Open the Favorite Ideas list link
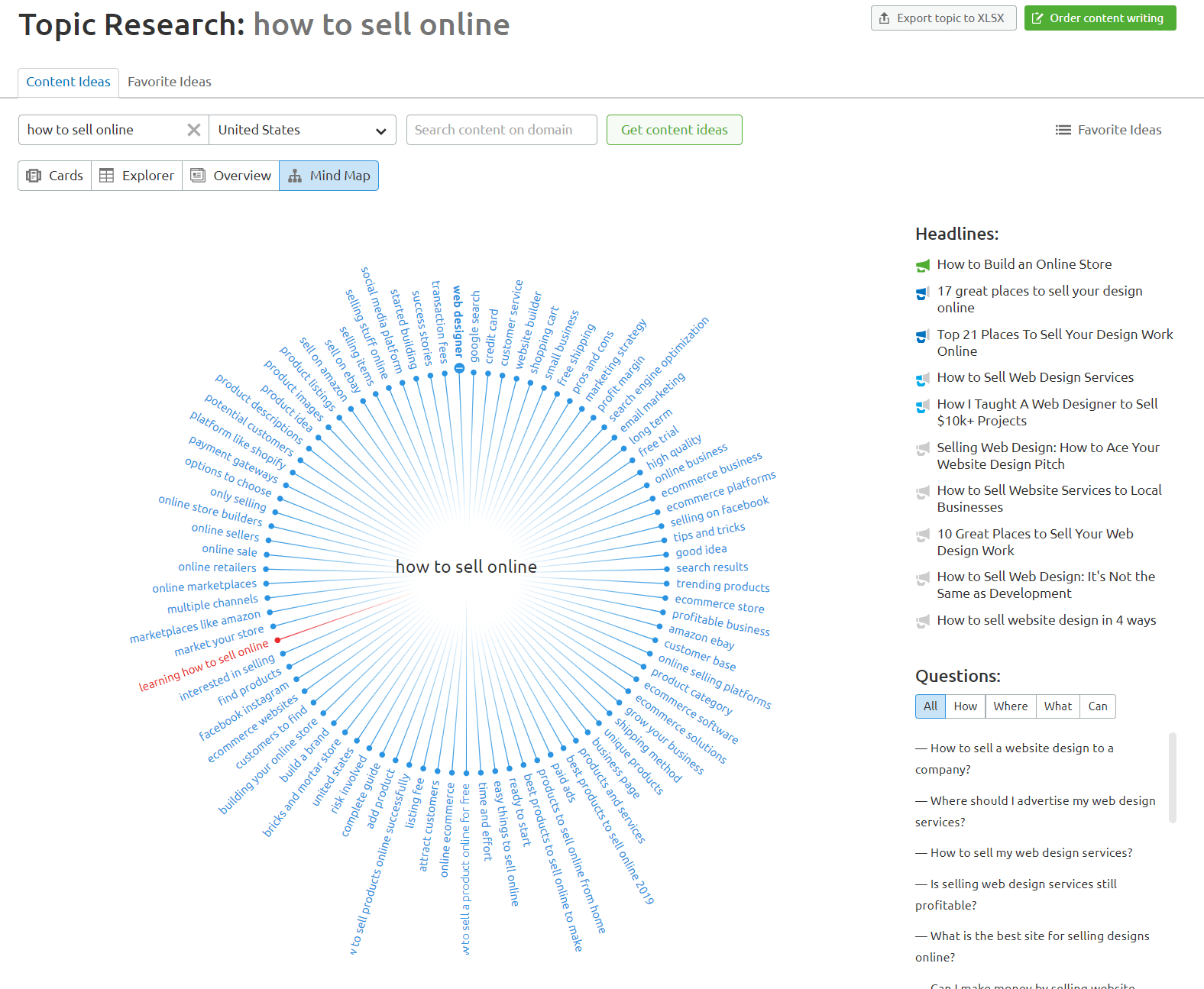The image size is (1204, 989). click(x=1109, y=130)
